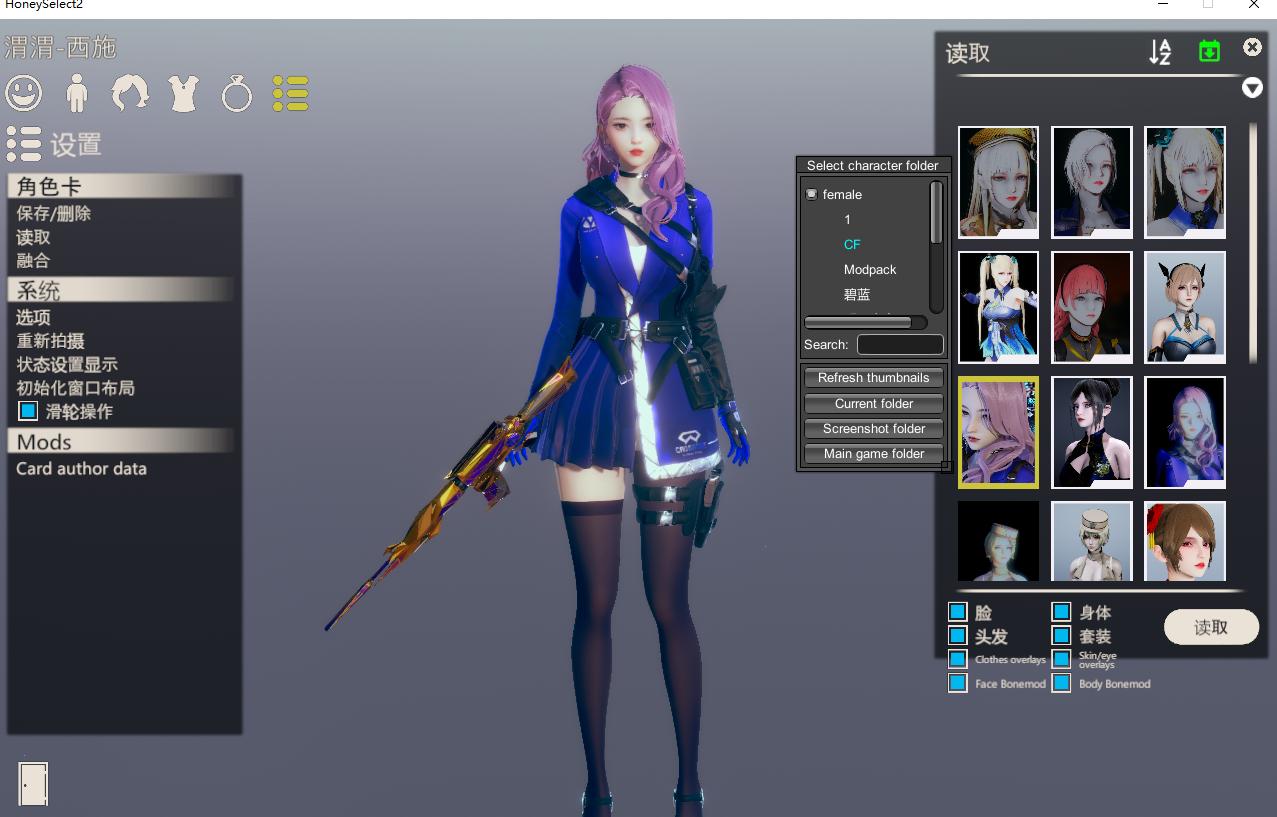Click the rounded 读取 button beside checkboxes

coord(1211,627)
